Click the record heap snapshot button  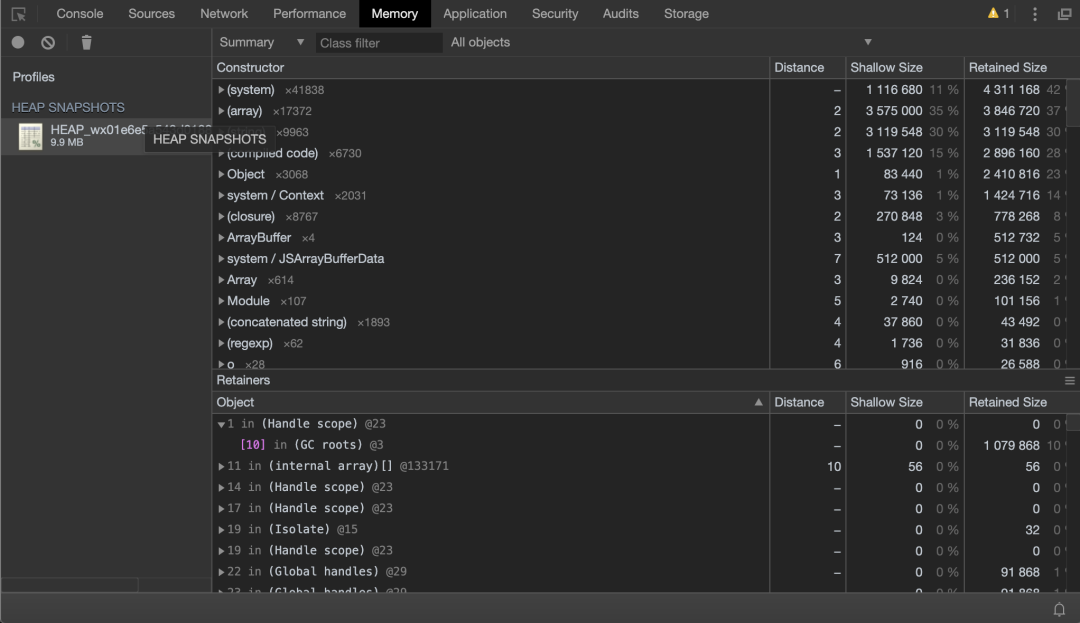coord(18,42)
